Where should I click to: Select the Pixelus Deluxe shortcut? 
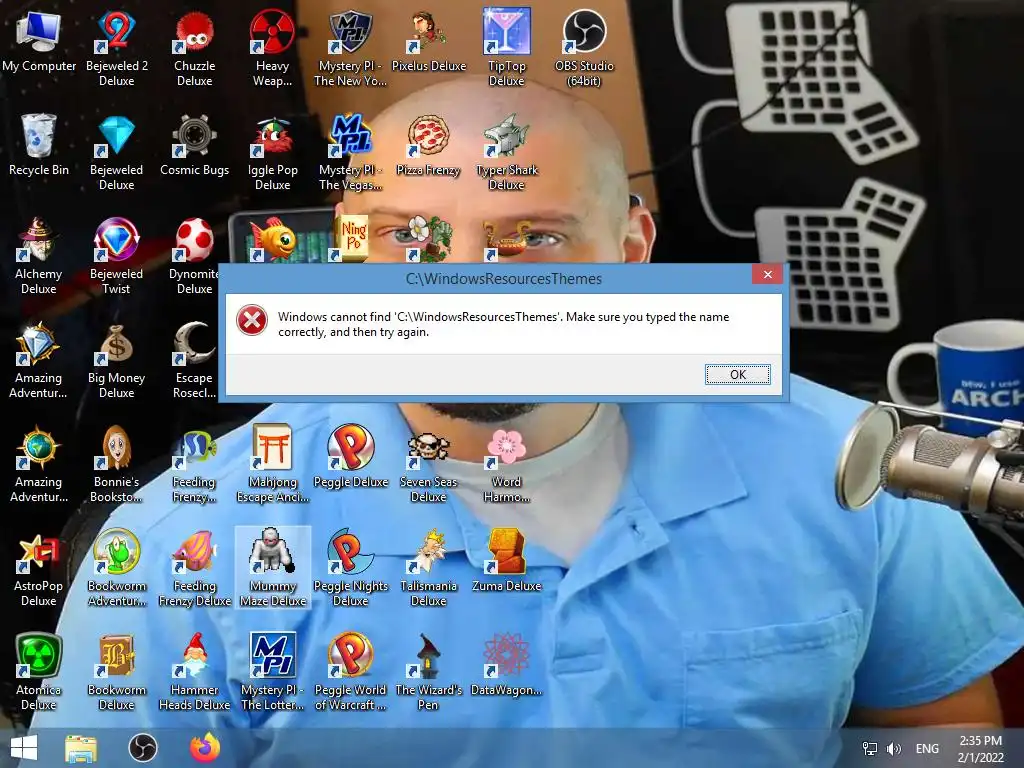pos(428,42)
